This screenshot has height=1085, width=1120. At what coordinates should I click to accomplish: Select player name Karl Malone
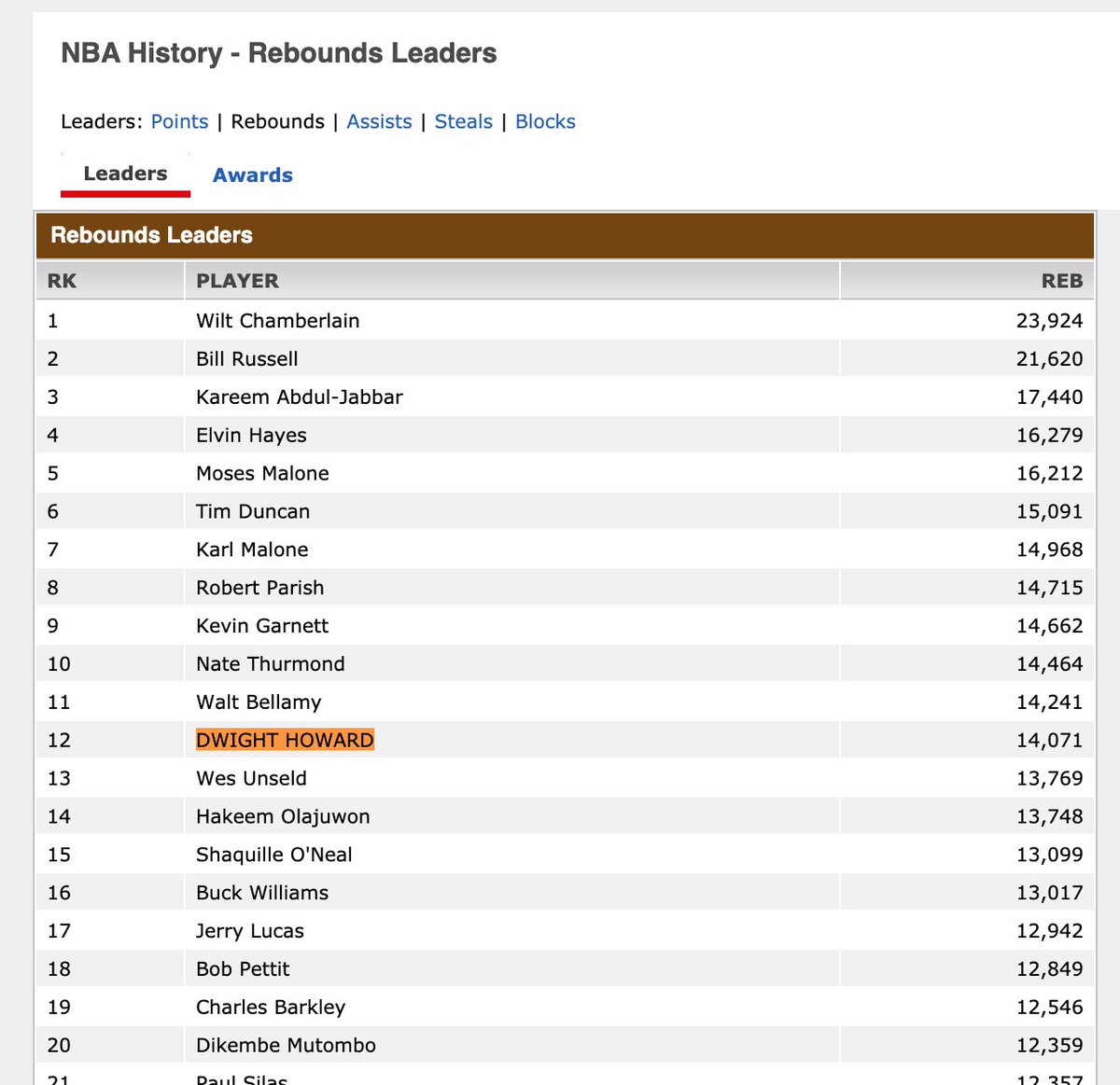pos(252,550)
